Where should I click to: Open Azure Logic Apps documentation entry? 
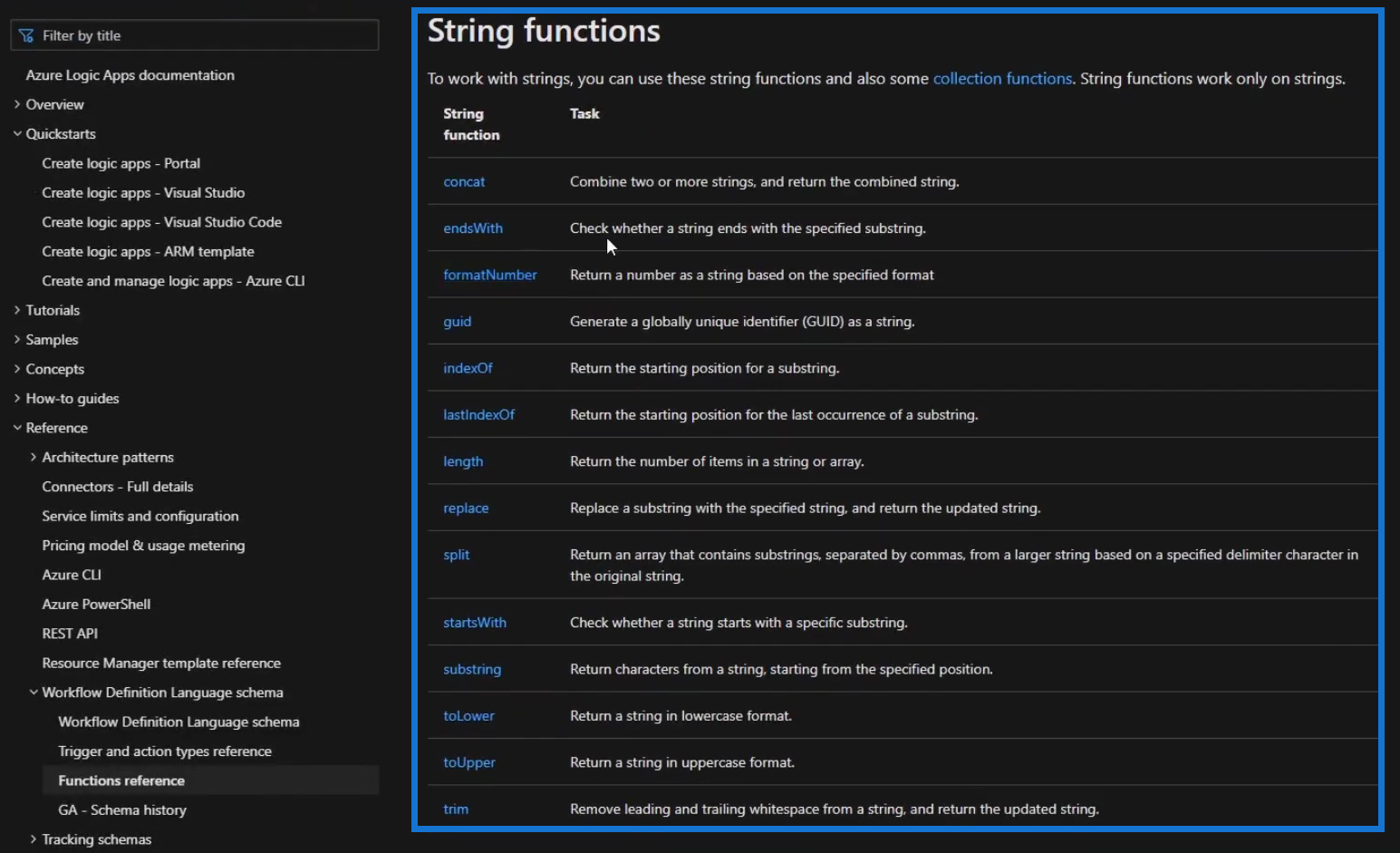(x=130, y=75)
